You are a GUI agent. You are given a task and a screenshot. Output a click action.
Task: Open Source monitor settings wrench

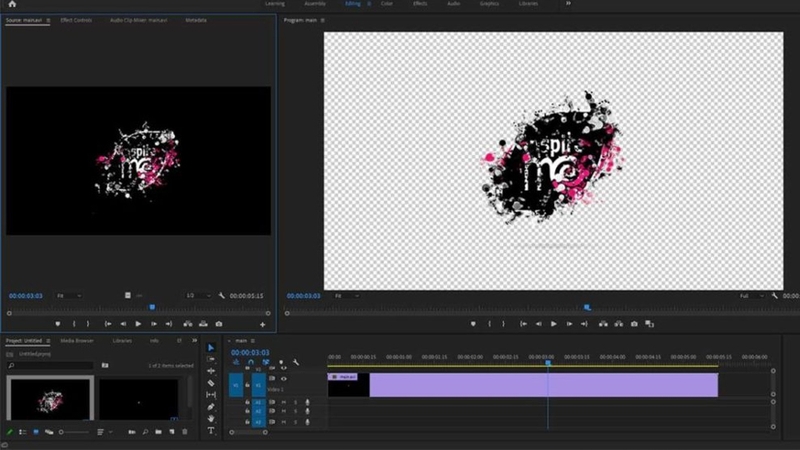point(221,295)
